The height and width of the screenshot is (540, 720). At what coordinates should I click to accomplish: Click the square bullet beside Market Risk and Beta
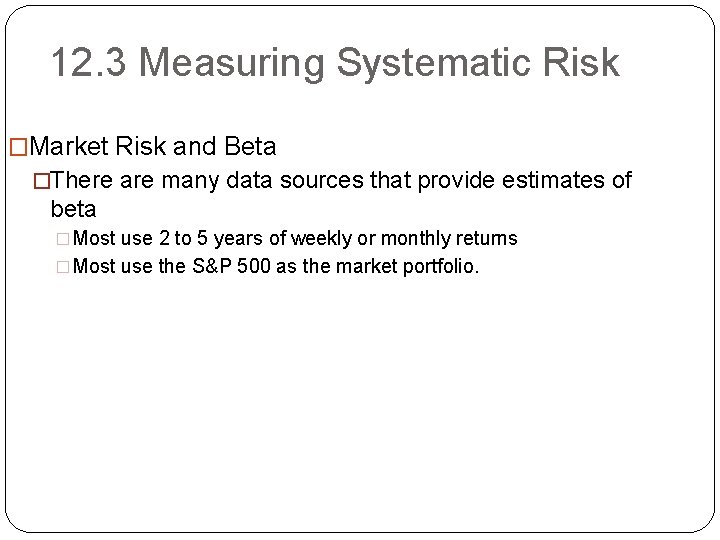click(x=18, y=147)
